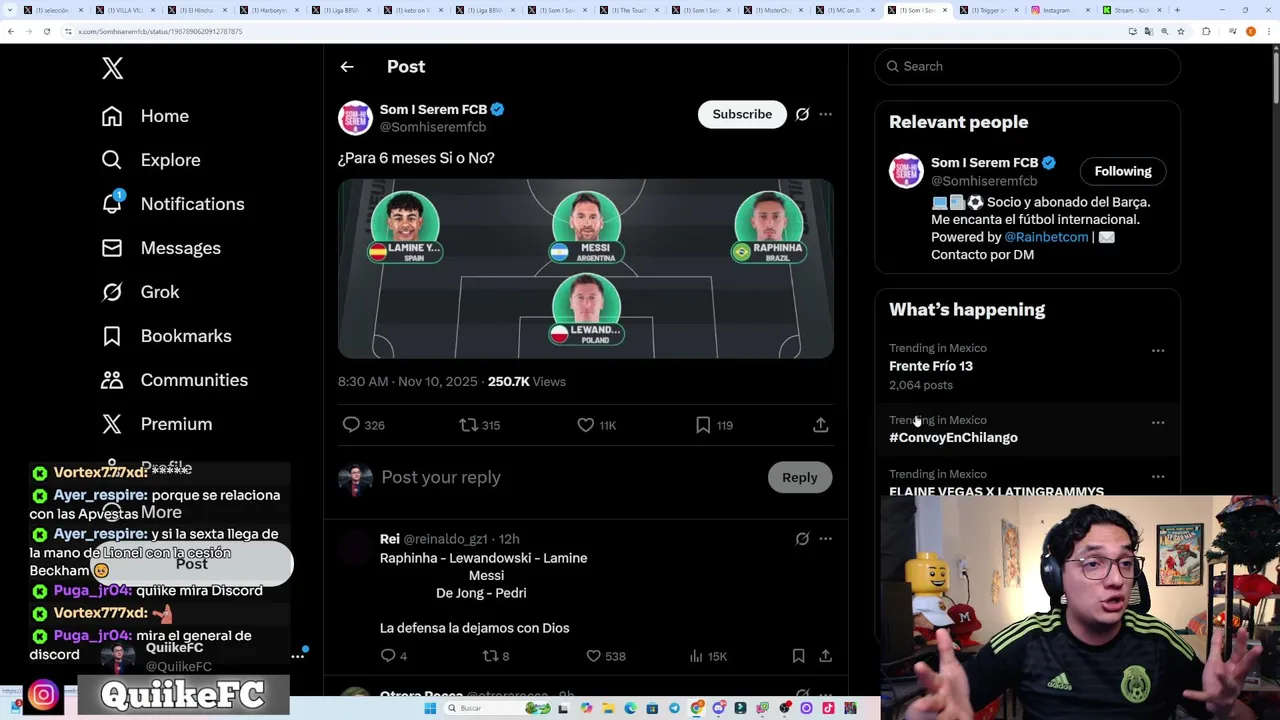Image resolution: width=1280 pixels, height=720 pixels.
Task: Click the Chrome back navigation arrow
Action: click(10, 31)
